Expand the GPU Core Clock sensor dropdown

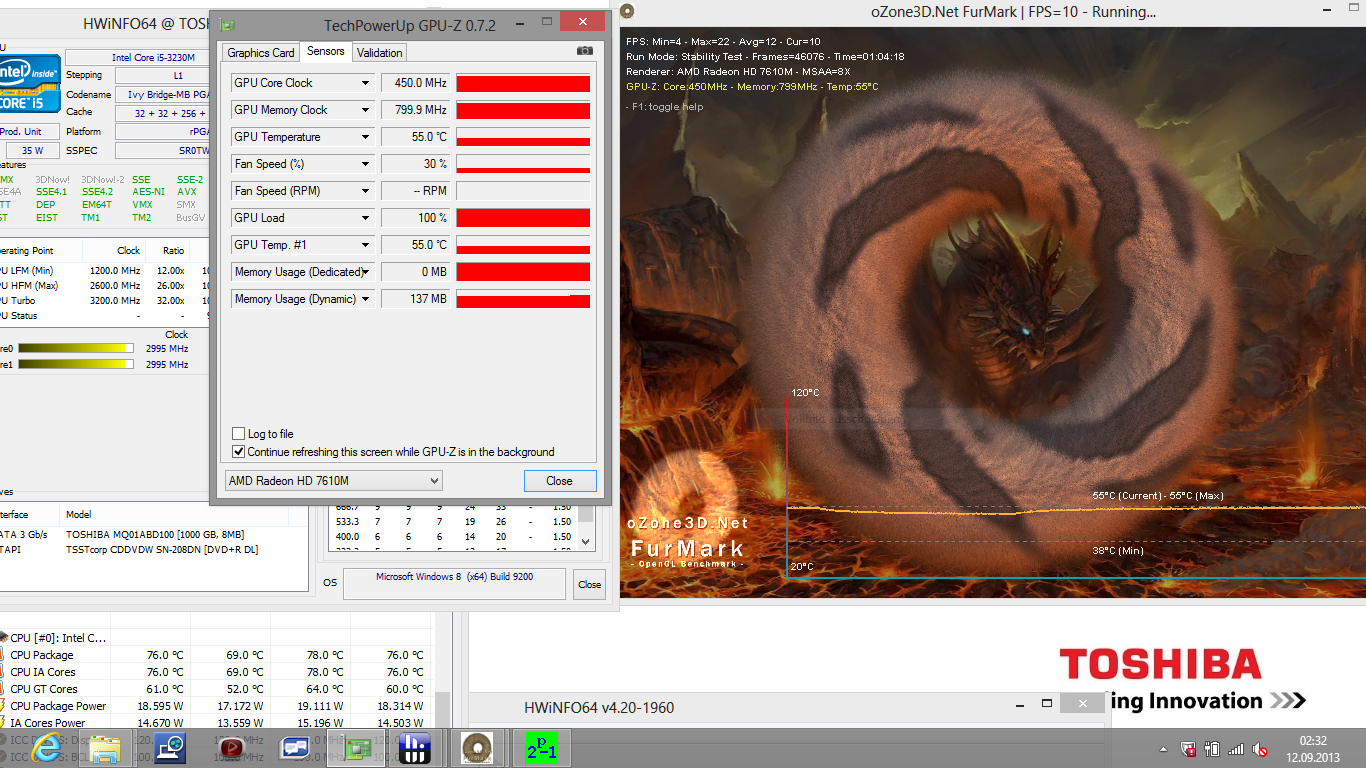tap(365, 83)
